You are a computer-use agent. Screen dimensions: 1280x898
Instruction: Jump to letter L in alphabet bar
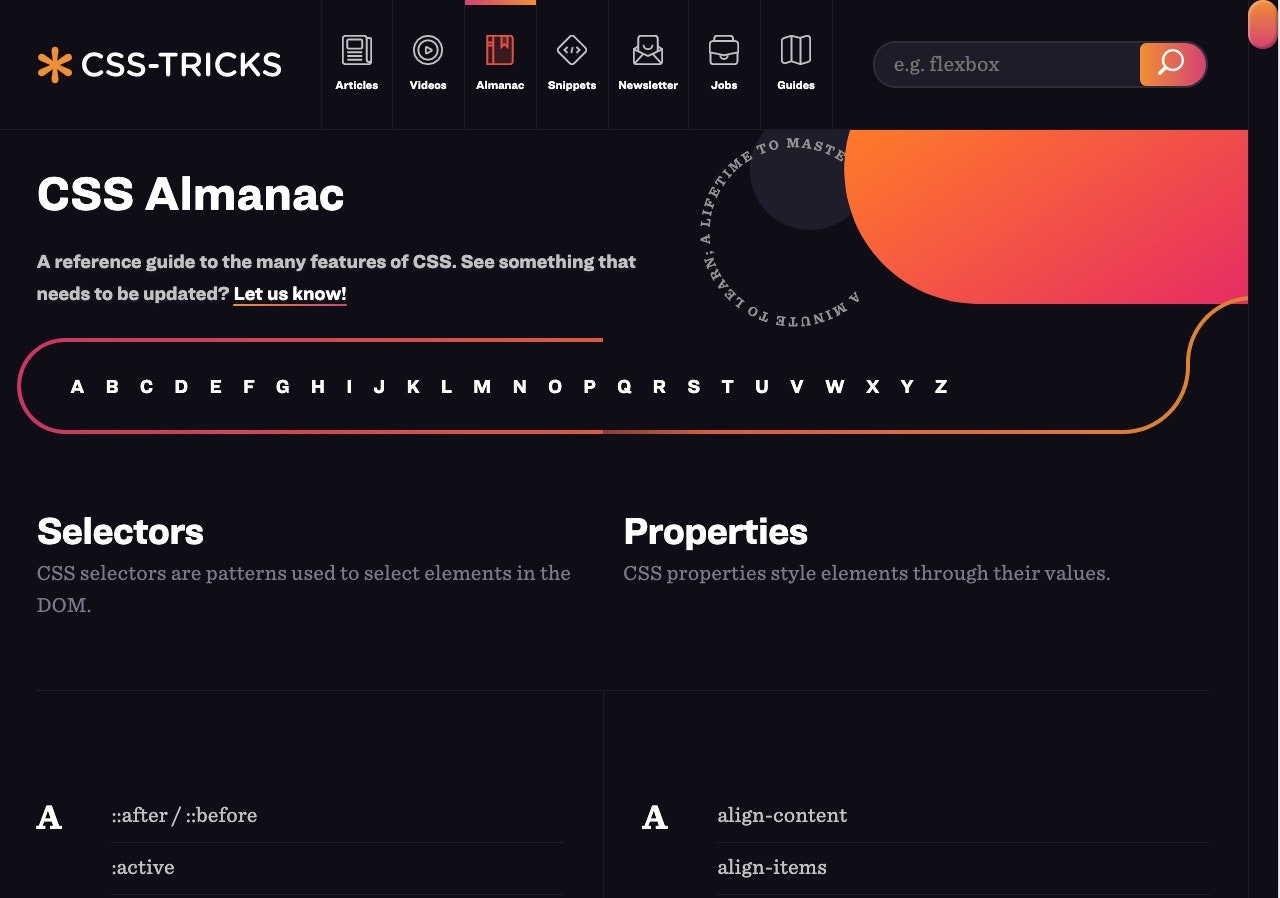[446, 387]
